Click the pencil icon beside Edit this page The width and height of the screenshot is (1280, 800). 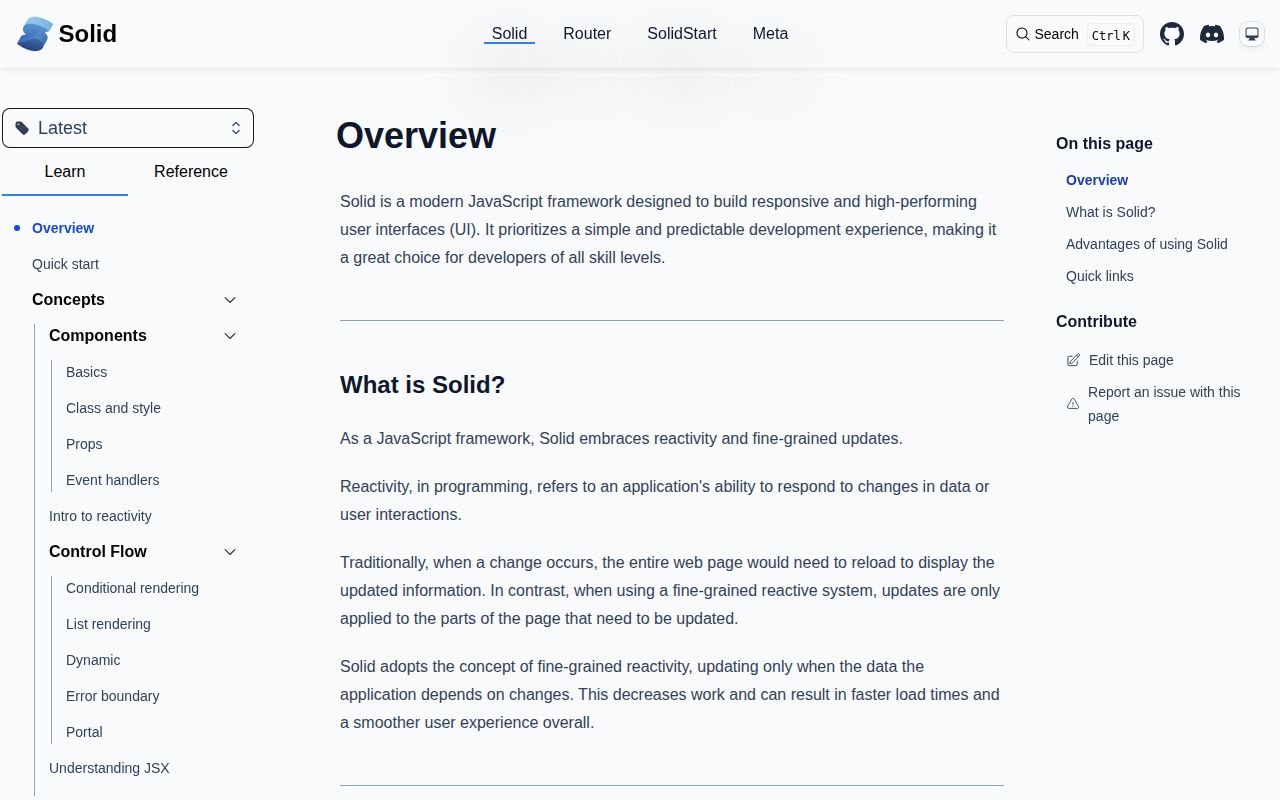[1073, 360]
